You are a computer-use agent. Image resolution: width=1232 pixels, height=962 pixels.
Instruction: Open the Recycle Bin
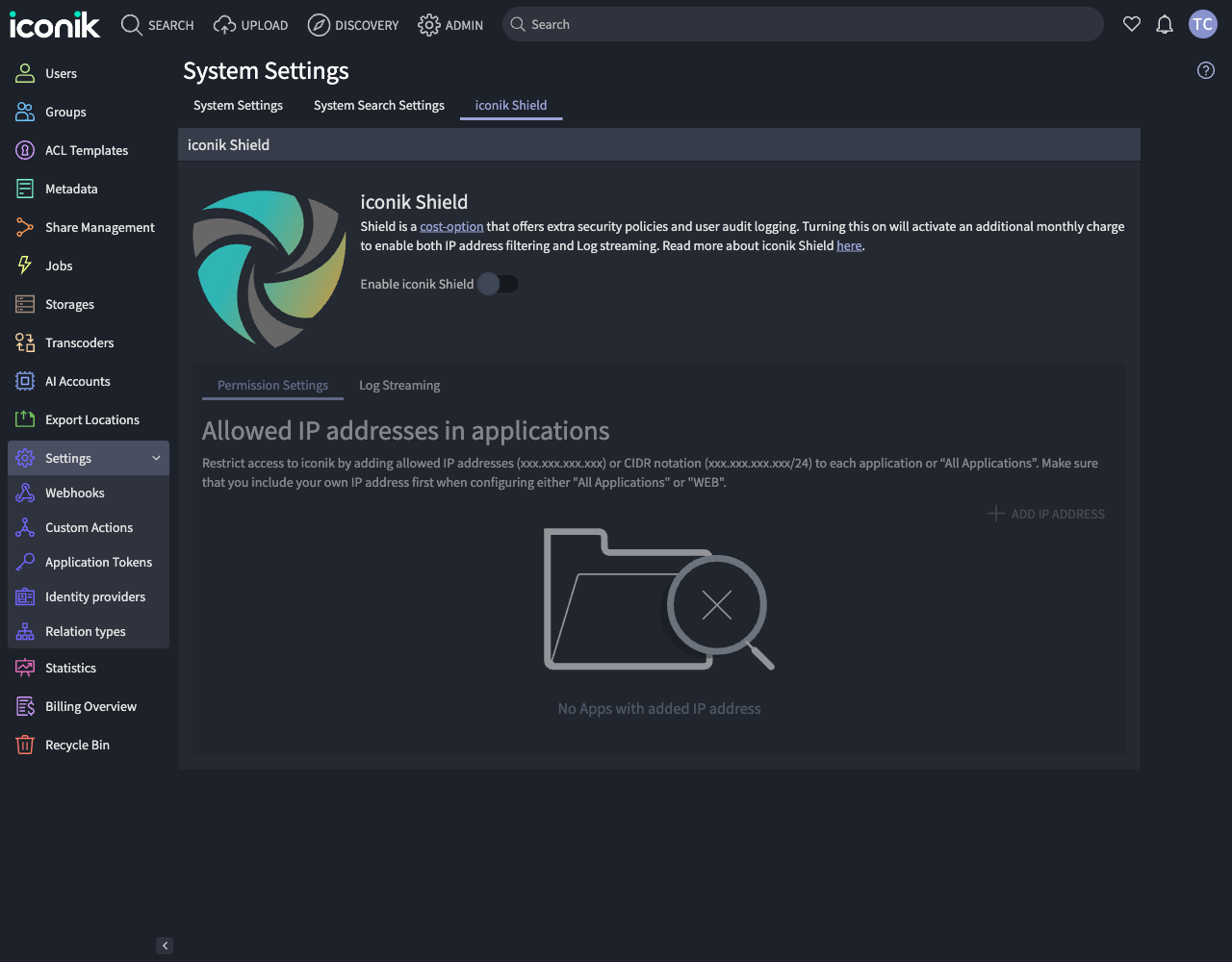tap(78, 745)
